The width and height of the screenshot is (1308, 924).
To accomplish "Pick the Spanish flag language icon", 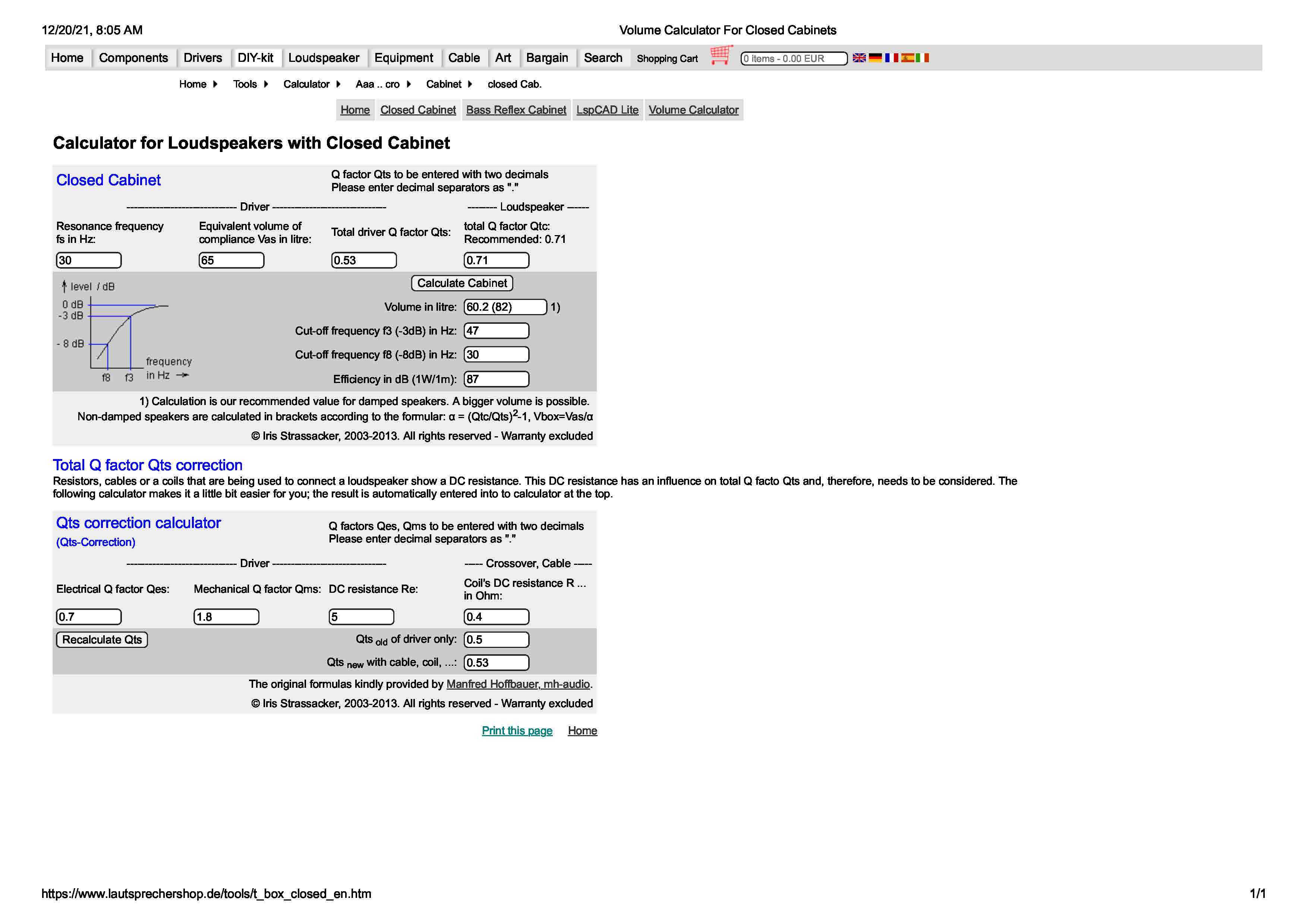I will click(908, 58).
